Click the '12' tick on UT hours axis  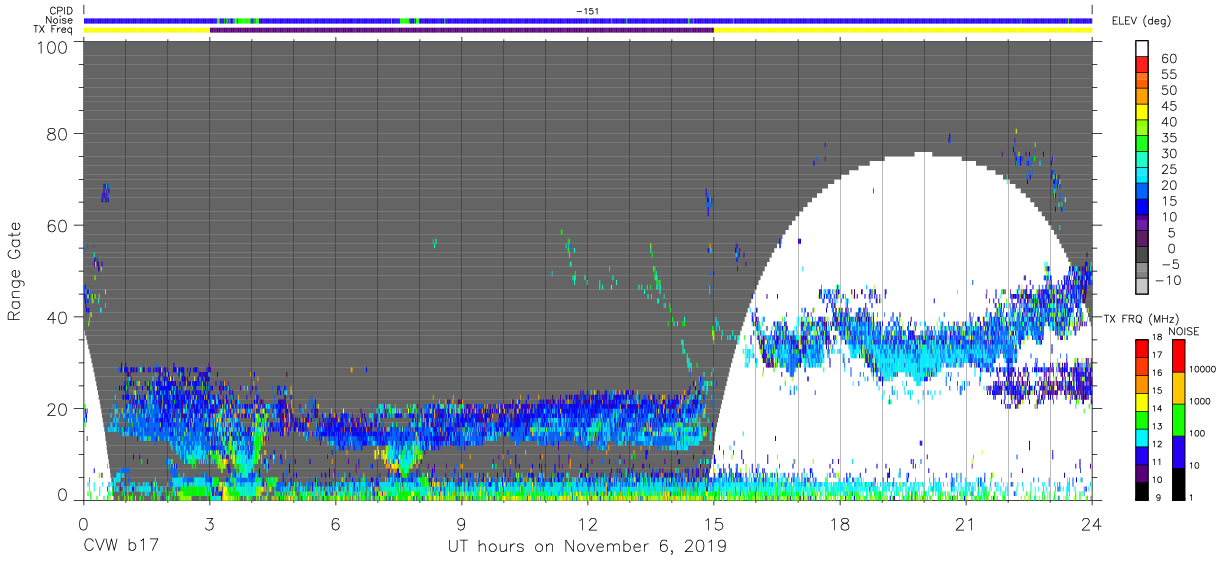tap(587, 524)
